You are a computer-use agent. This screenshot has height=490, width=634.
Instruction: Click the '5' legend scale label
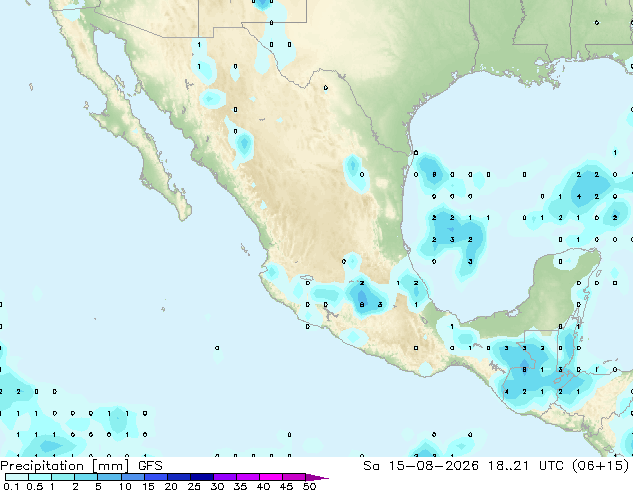click(98, 486)
